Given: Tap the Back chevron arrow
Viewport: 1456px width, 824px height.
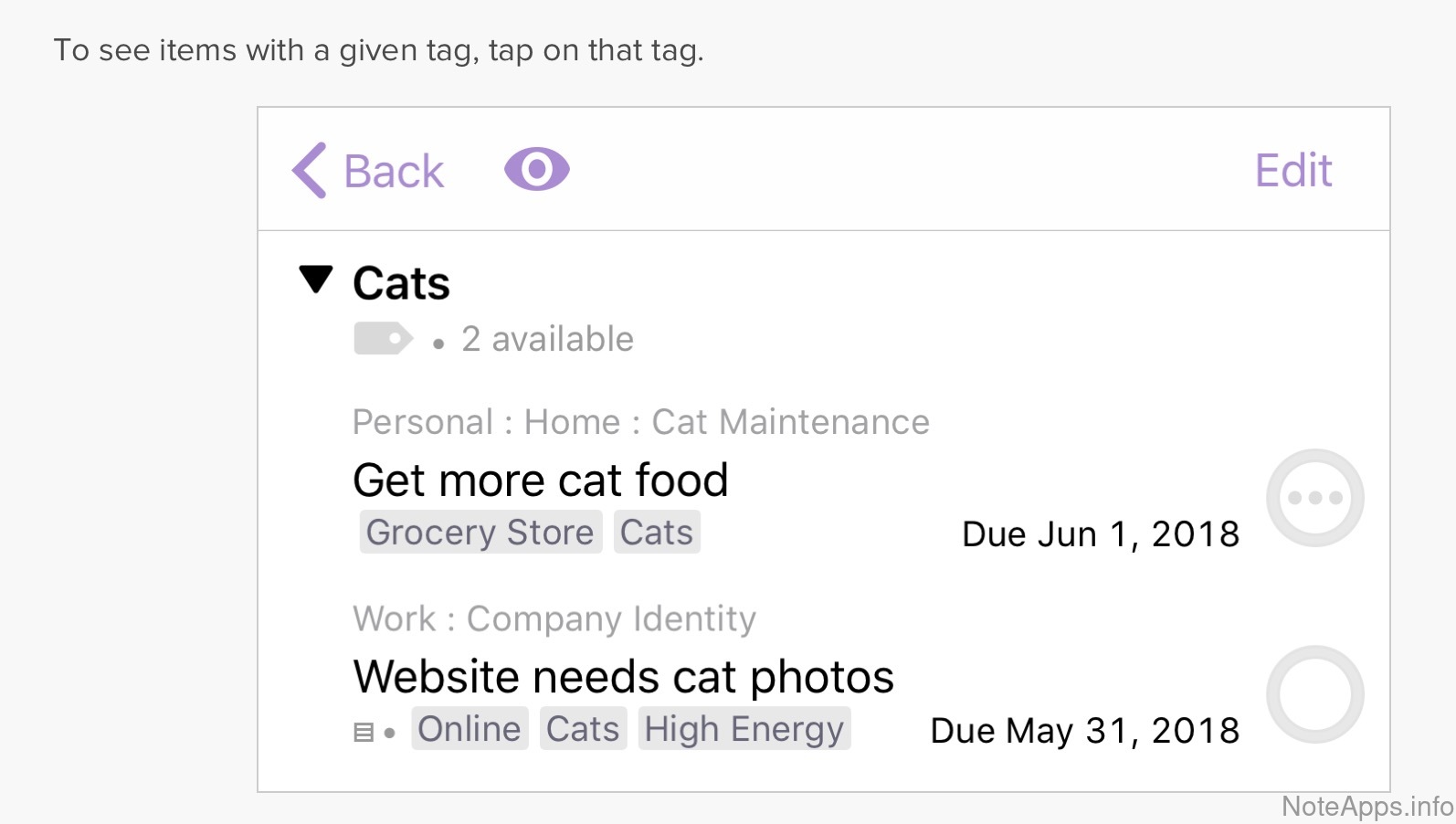Looking at the screenshot, I should point(310,171).
